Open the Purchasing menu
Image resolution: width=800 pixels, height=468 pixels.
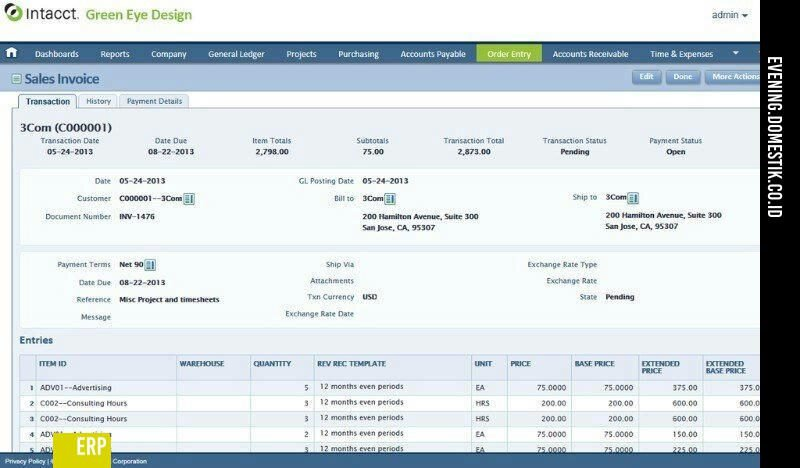[x=358, y=54]
